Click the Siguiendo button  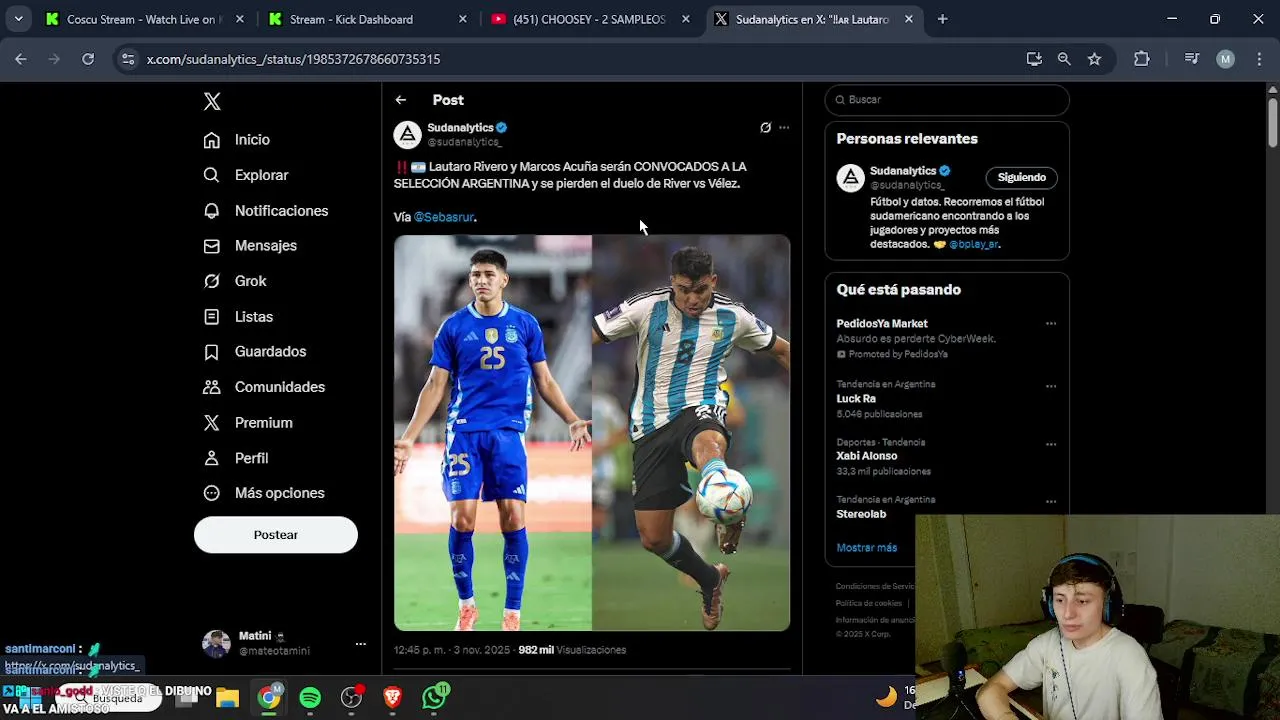[1021, 178]
